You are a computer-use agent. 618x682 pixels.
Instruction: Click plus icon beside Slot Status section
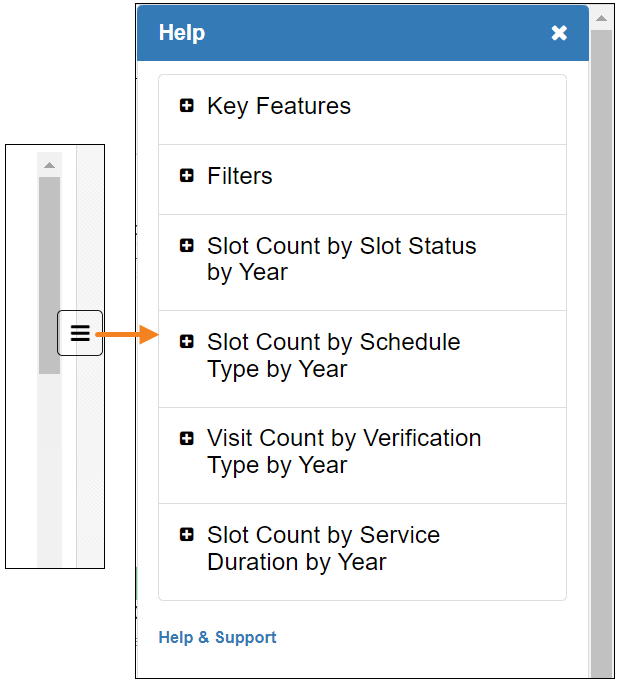pyautogui.click(x=187, y=246)
